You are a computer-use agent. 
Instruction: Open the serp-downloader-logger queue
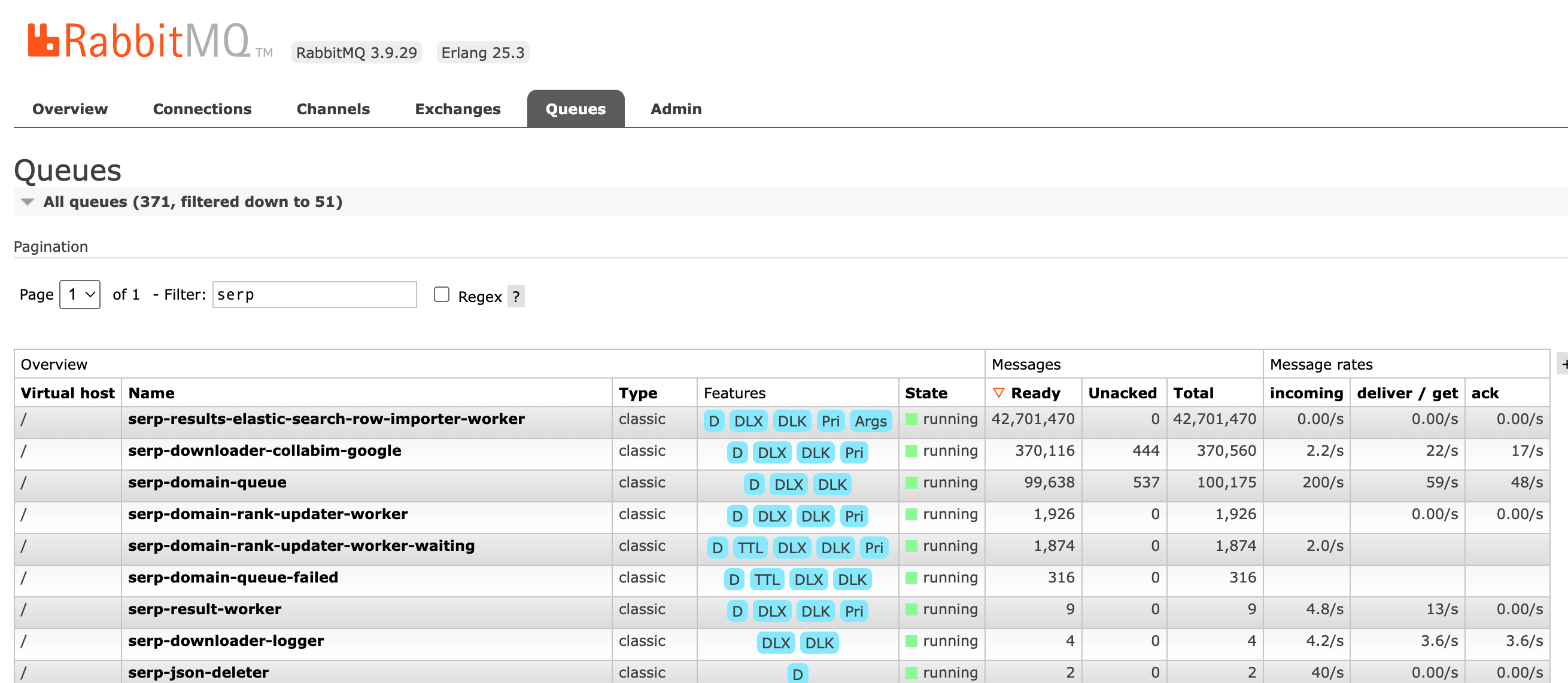click(x=226, y=641)
